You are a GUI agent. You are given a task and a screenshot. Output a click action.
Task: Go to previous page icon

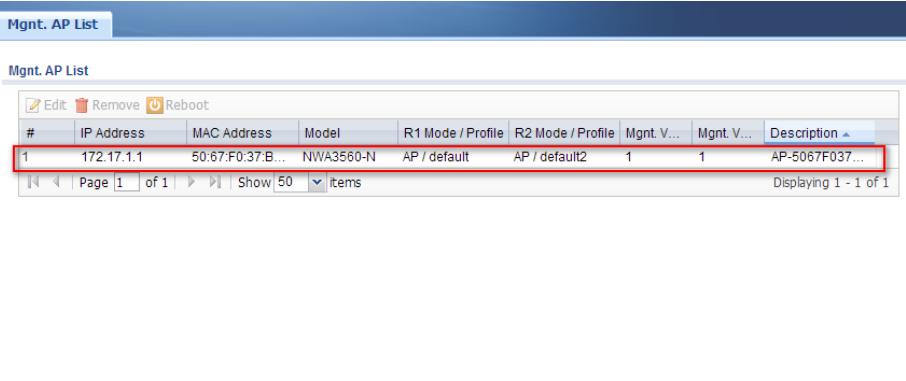(x=56, y=182)
